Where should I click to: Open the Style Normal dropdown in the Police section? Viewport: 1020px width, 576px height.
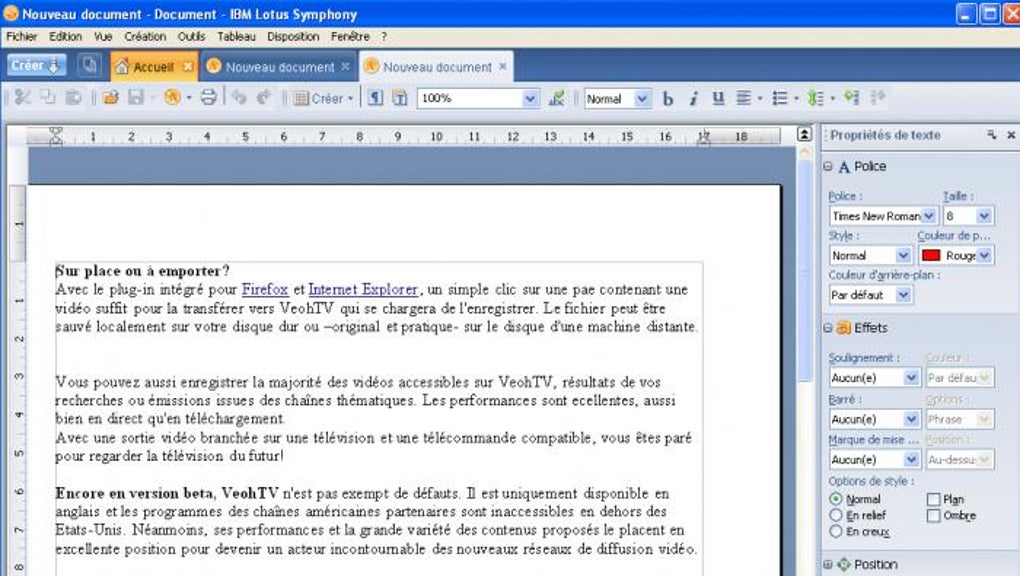[903, 256]
